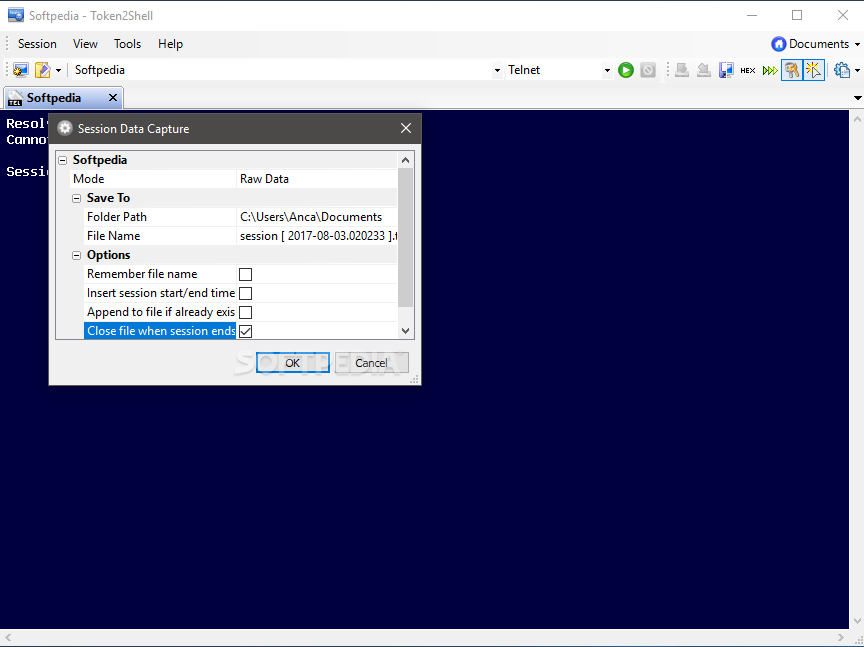Confirm with the OK button
The height and width of the screenshot is (647, 864).
click(x=293, y=363)
